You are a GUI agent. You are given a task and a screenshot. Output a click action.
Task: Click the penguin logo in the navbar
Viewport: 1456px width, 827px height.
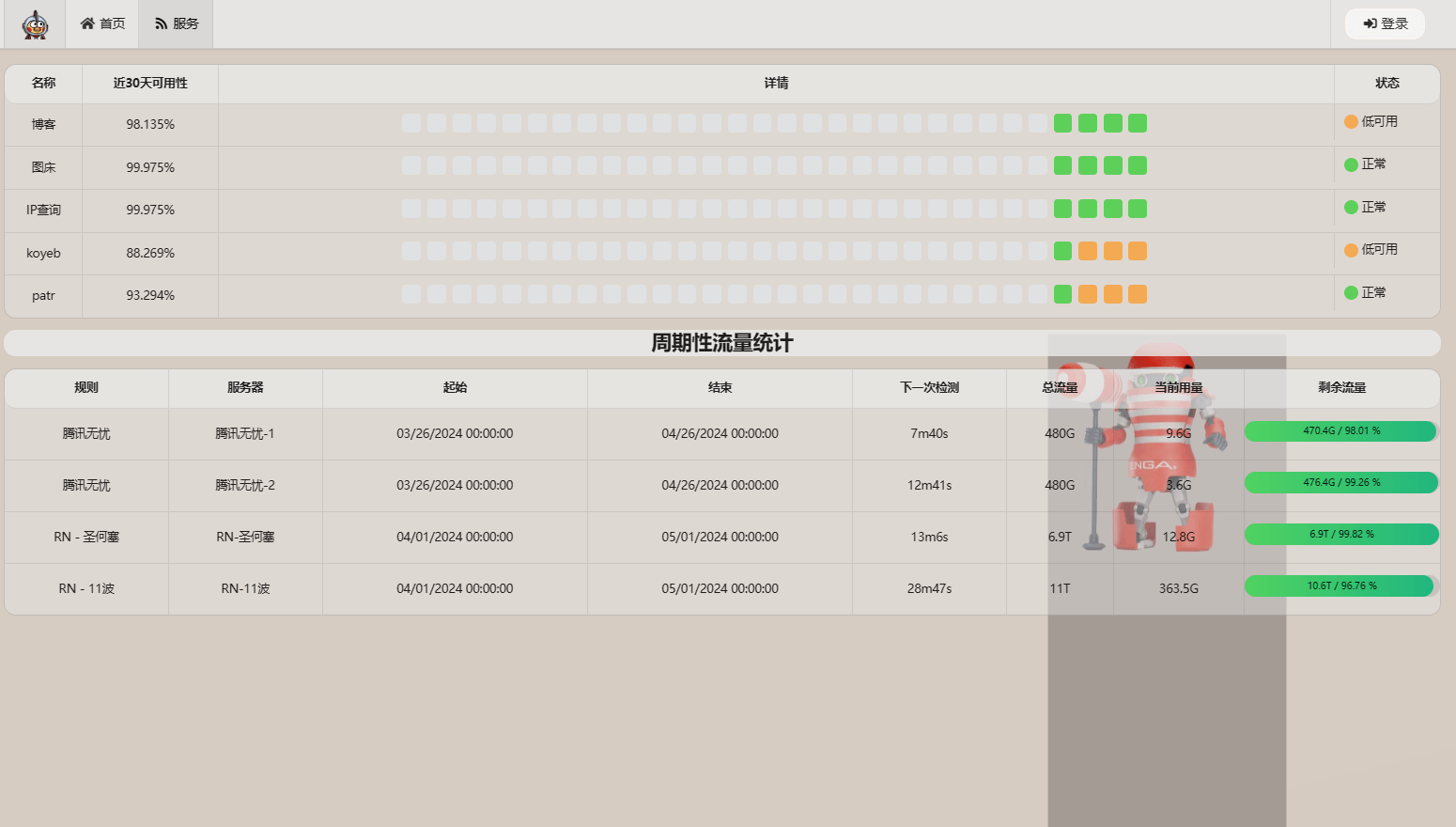pos(35,24)
